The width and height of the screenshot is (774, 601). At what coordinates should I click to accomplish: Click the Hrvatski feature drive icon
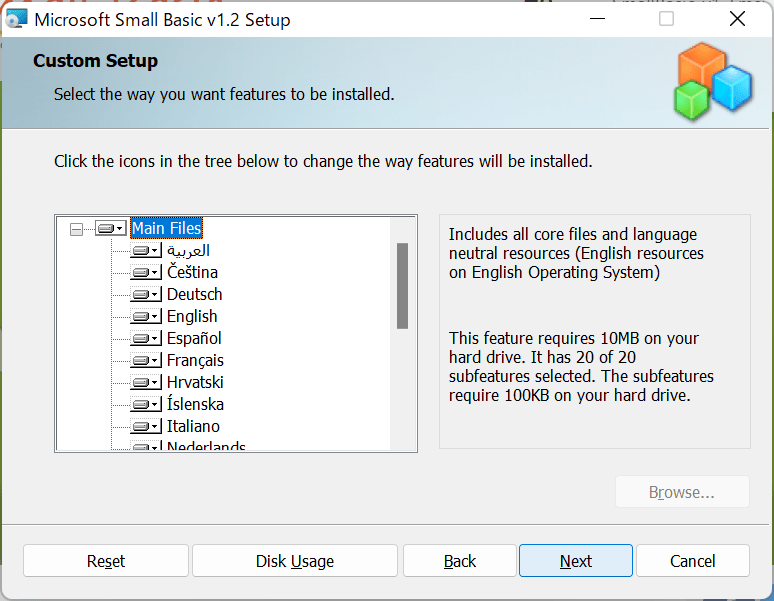click(146, 383)
